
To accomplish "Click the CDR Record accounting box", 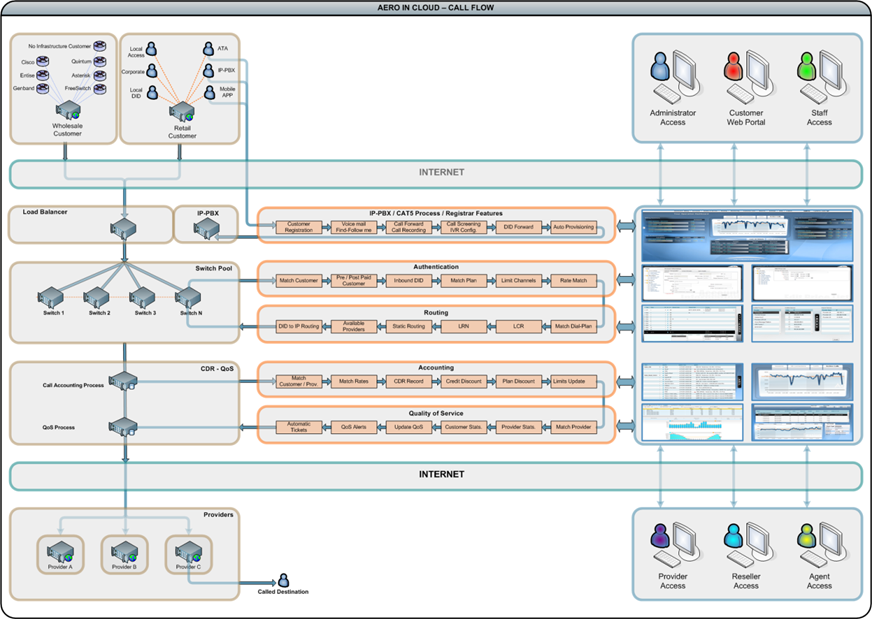I will (409, 381).
